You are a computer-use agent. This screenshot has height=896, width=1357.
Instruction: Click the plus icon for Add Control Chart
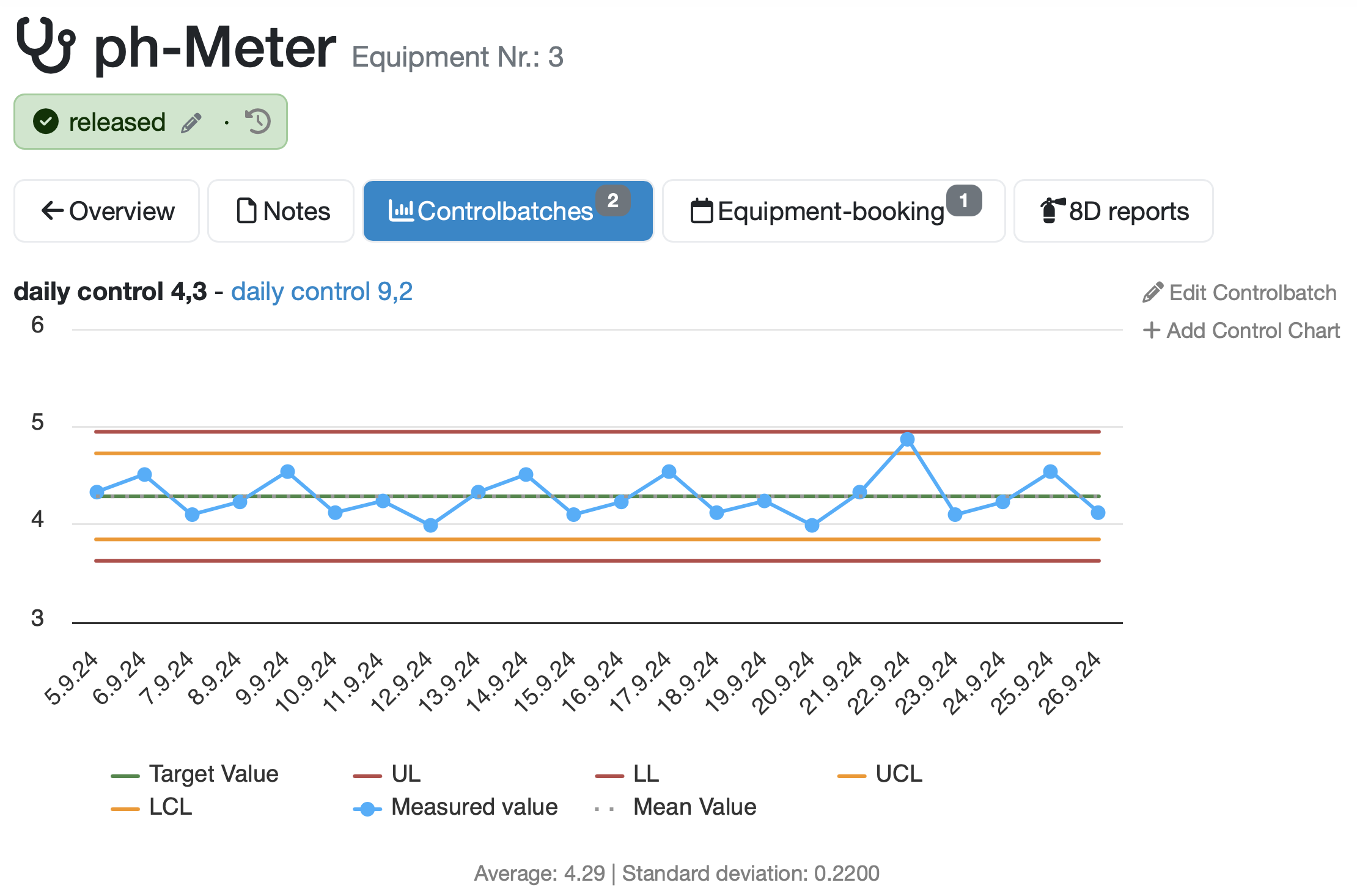coord(1152,331)
